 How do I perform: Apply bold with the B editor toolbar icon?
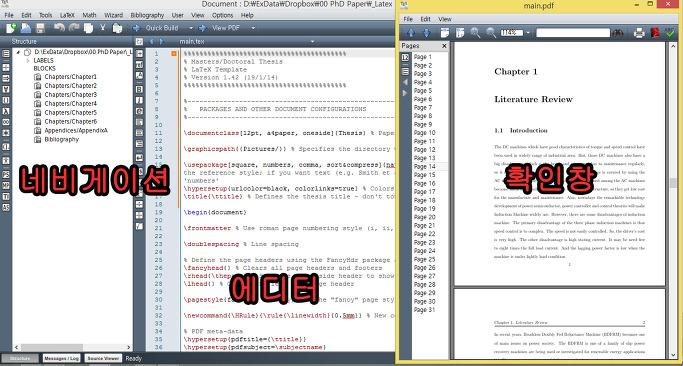(139, 89)
